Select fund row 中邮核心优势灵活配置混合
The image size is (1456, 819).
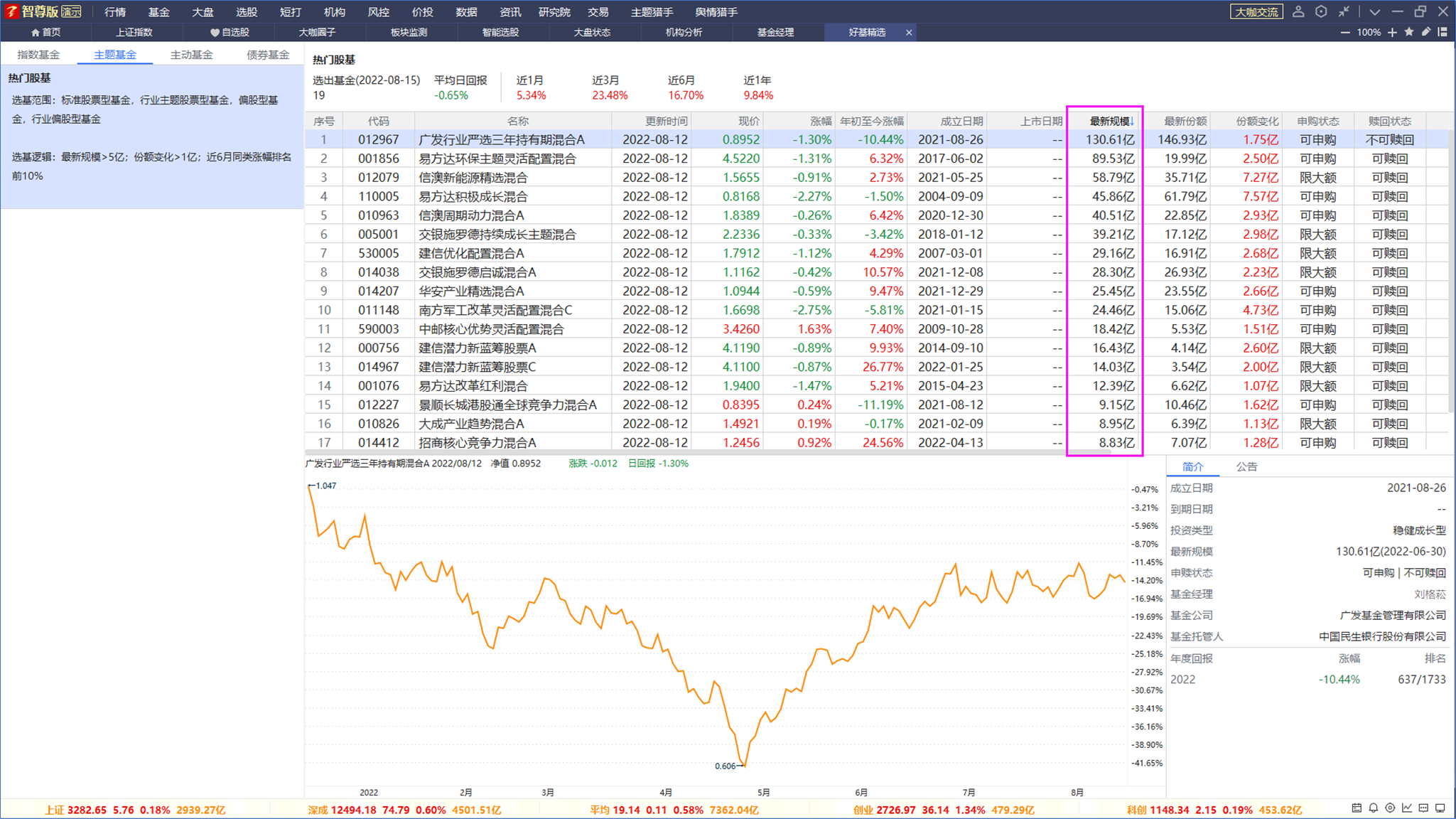pyautogui.click(x=878, y=329)
